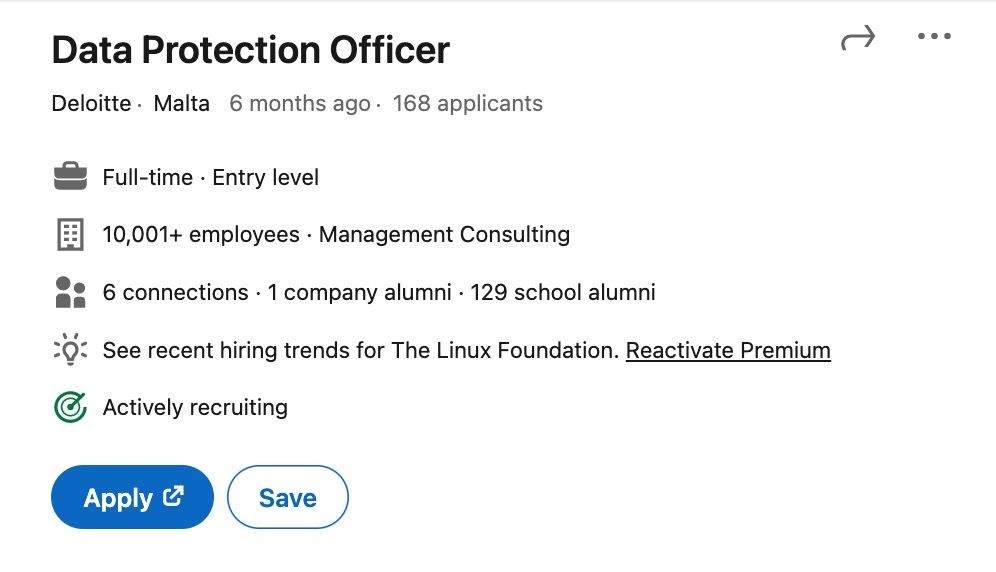Click the briefcase job type icon
The height and width of the screenshot is (572, 996).
tap(70, 178)
